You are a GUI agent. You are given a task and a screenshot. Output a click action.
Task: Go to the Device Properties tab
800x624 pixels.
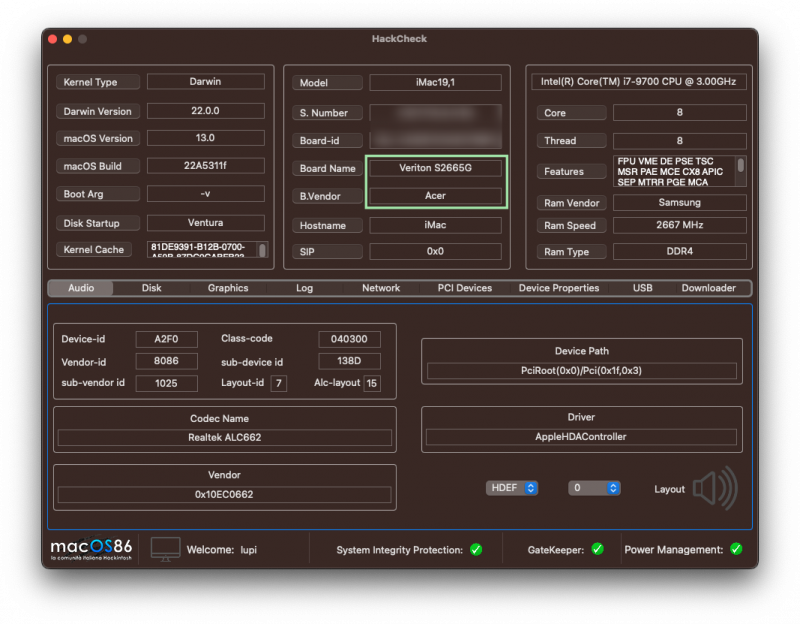(x=559, y=288)
